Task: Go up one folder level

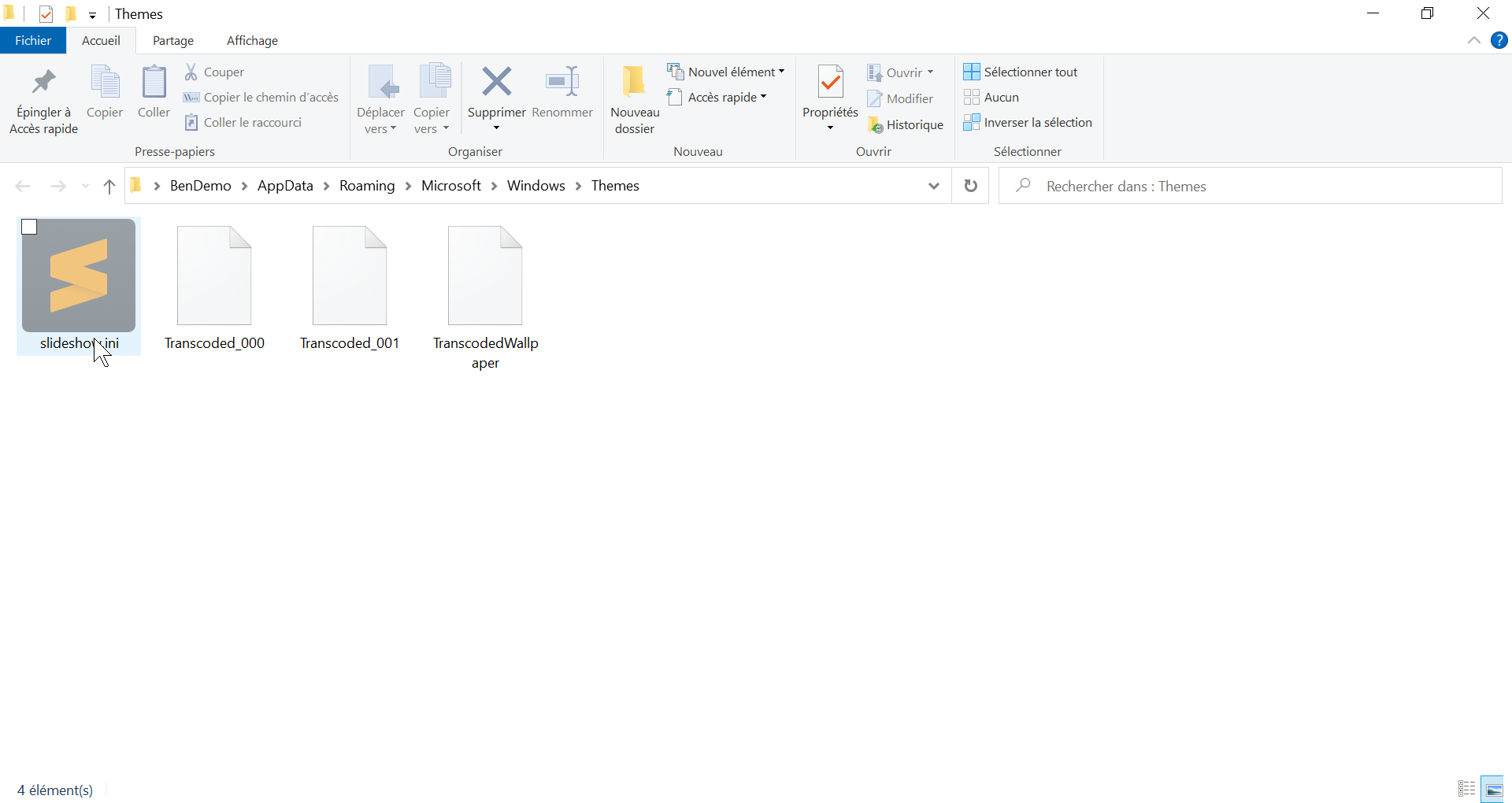Action: coord(109,187)
